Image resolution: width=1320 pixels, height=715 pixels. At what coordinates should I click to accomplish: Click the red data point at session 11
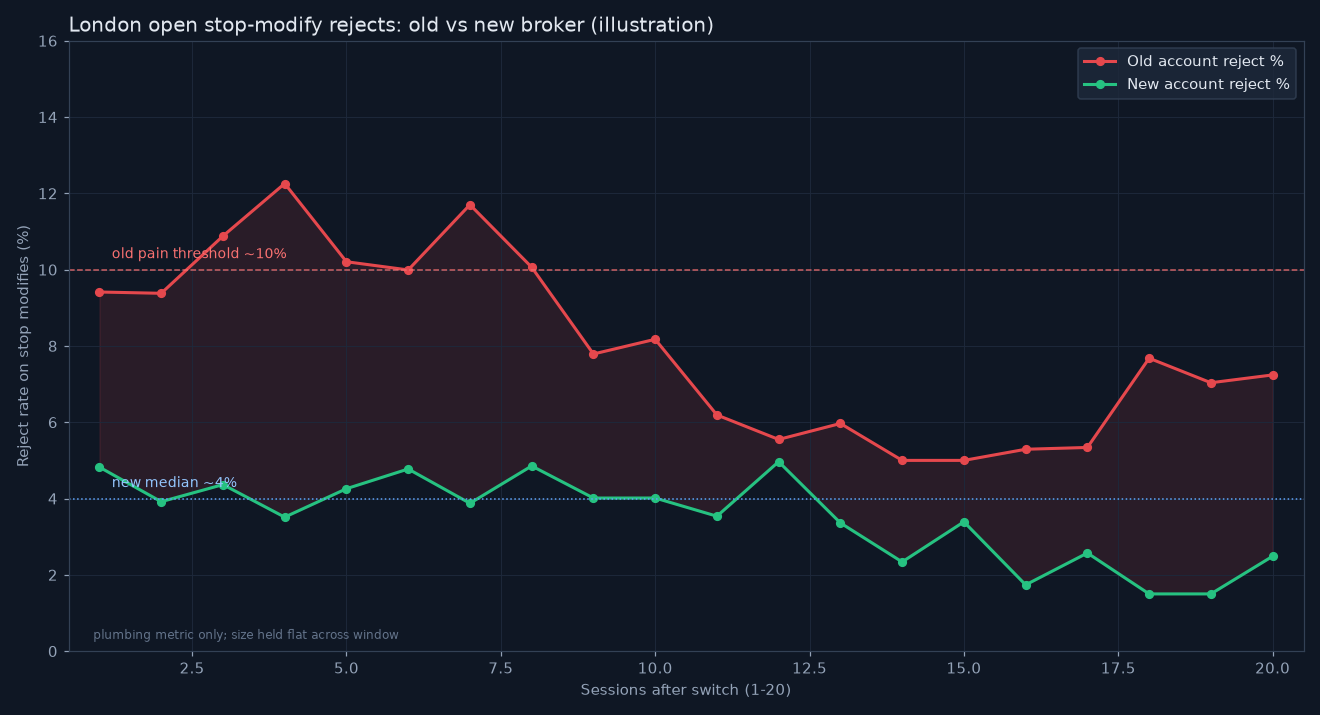tap(717, 415)
